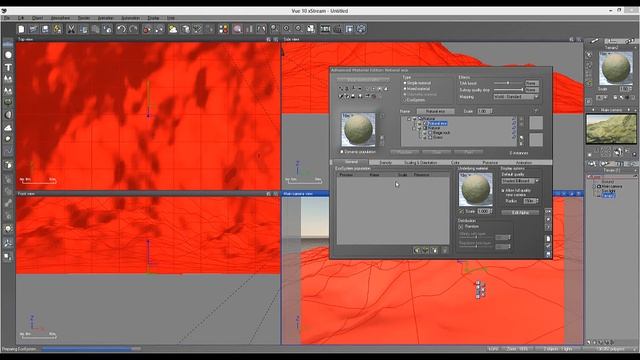Click the bottom-most icon in left toolbar
Image resolution: width=640 pixels, height=360 pixels.
click(x=8, y=257)
